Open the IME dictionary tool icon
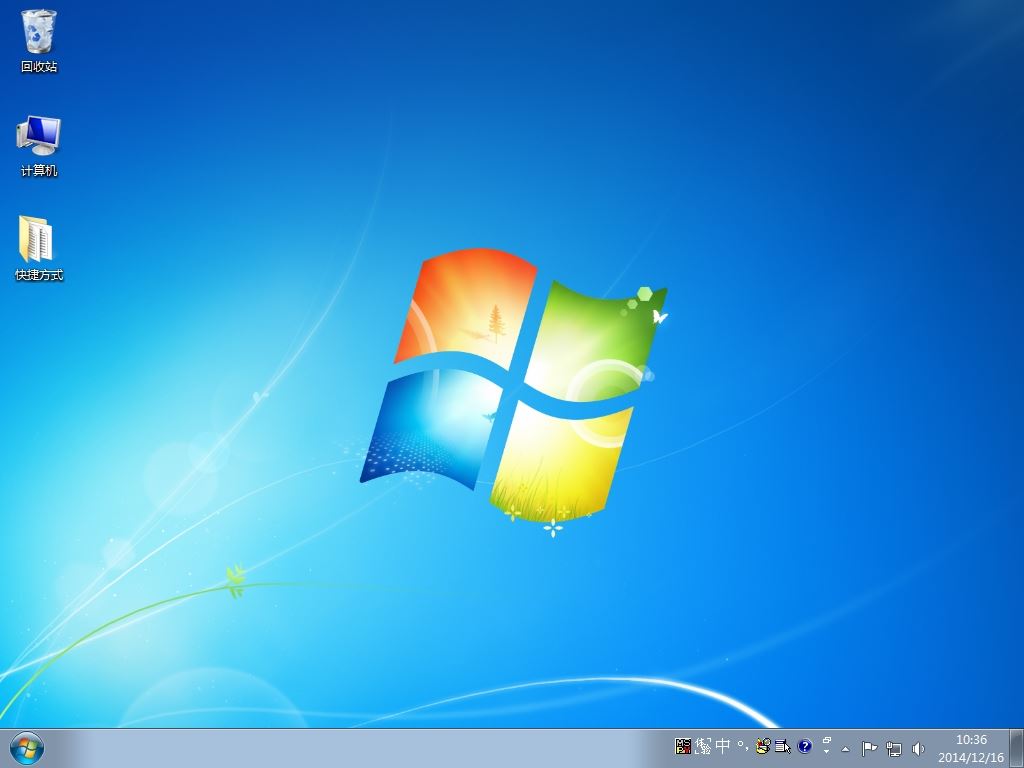This screenshot has width=1024, height=768. tap(762, 746)
